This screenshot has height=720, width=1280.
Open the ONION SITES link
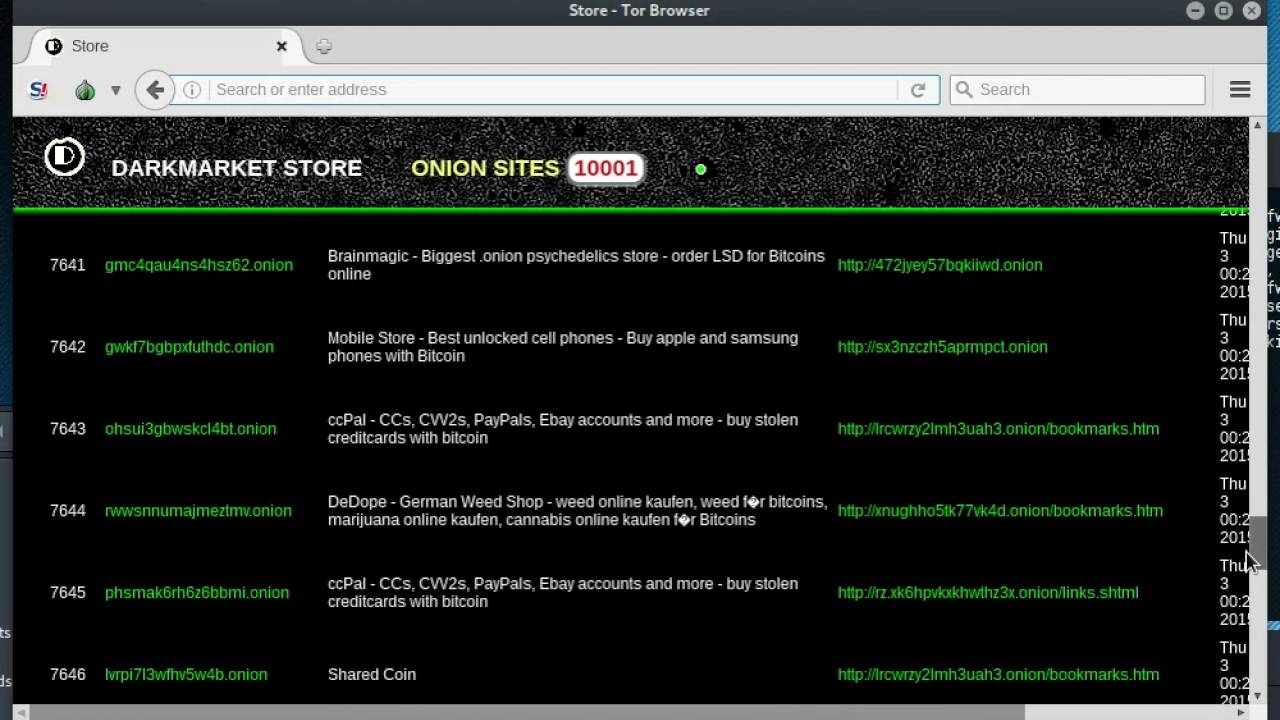pyautogui.click(x=485, y=168)
